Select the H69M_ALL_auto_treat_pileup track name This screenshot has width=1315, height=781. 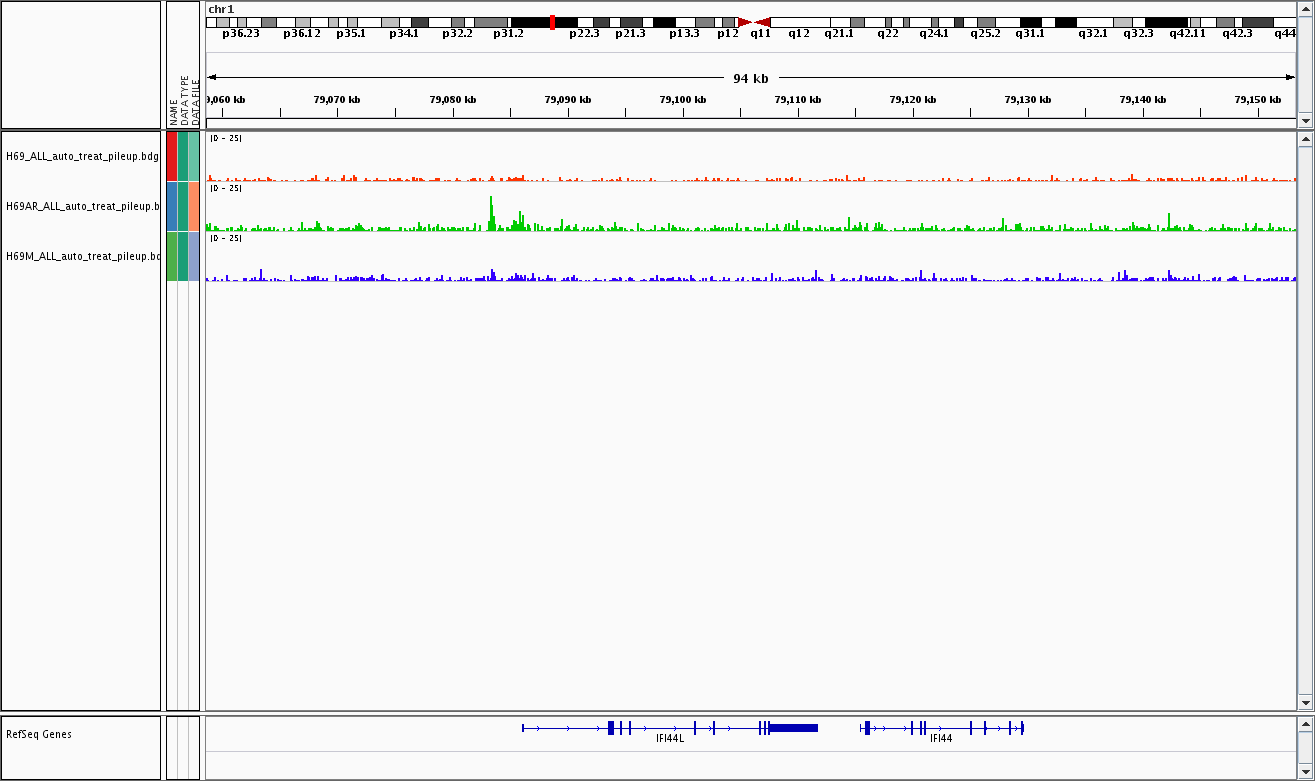(82, 256)
